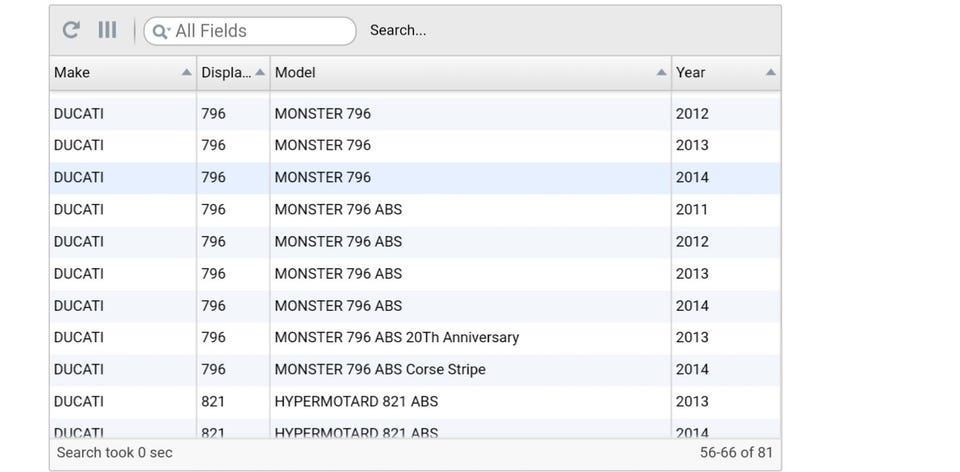
Task: Click displacement 821 cell in HYPERMOTARD 2013 row
Action: pos(214,402)
